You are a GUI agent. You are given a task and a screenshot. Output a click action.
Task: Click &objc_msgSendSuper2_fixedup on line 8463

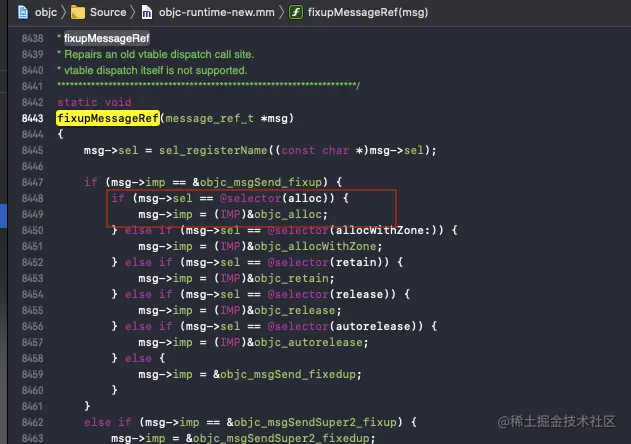(x=277, y=438)
